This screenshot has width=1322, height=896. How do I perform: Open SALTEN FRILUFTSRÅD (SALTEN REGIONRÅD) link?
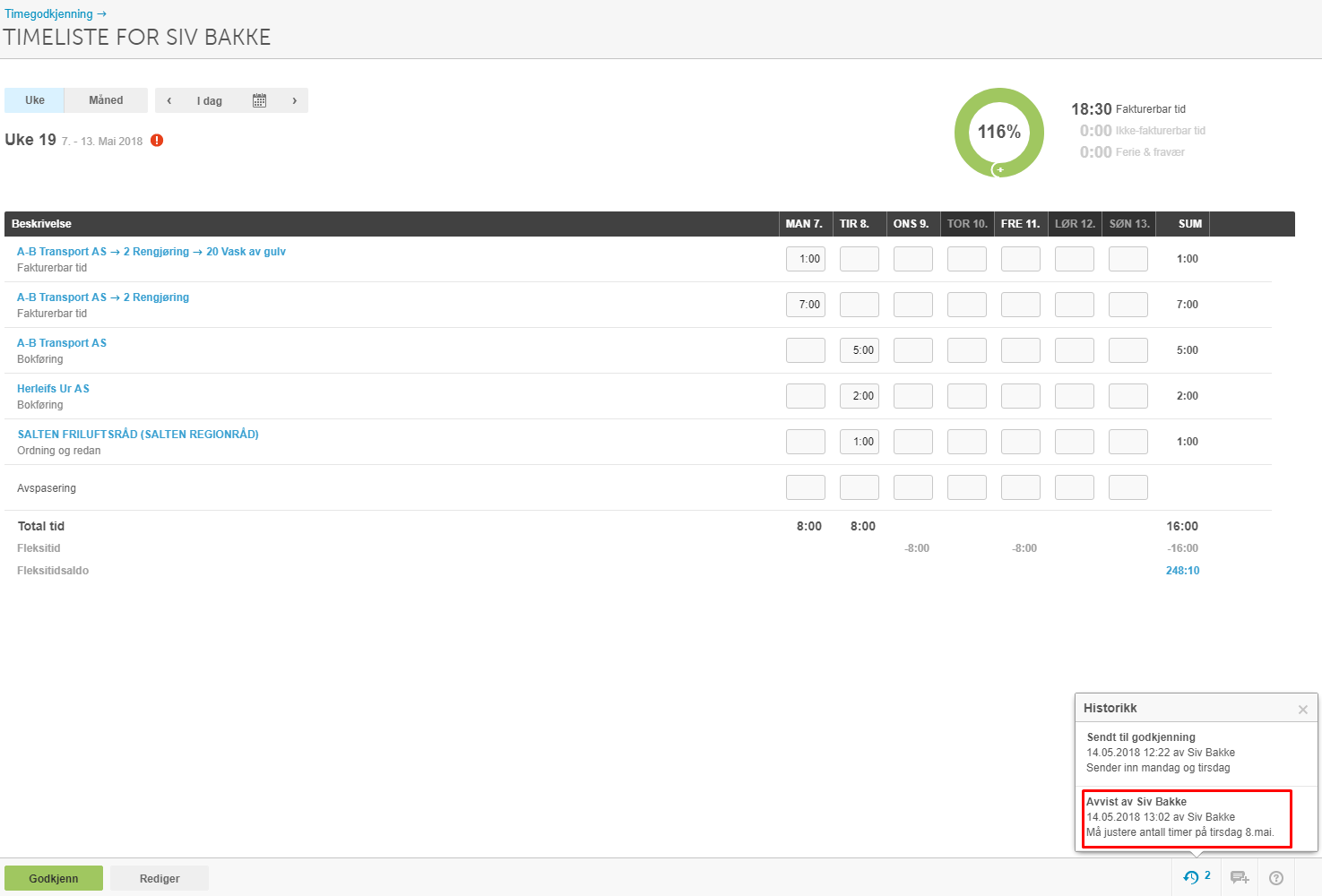138,435
